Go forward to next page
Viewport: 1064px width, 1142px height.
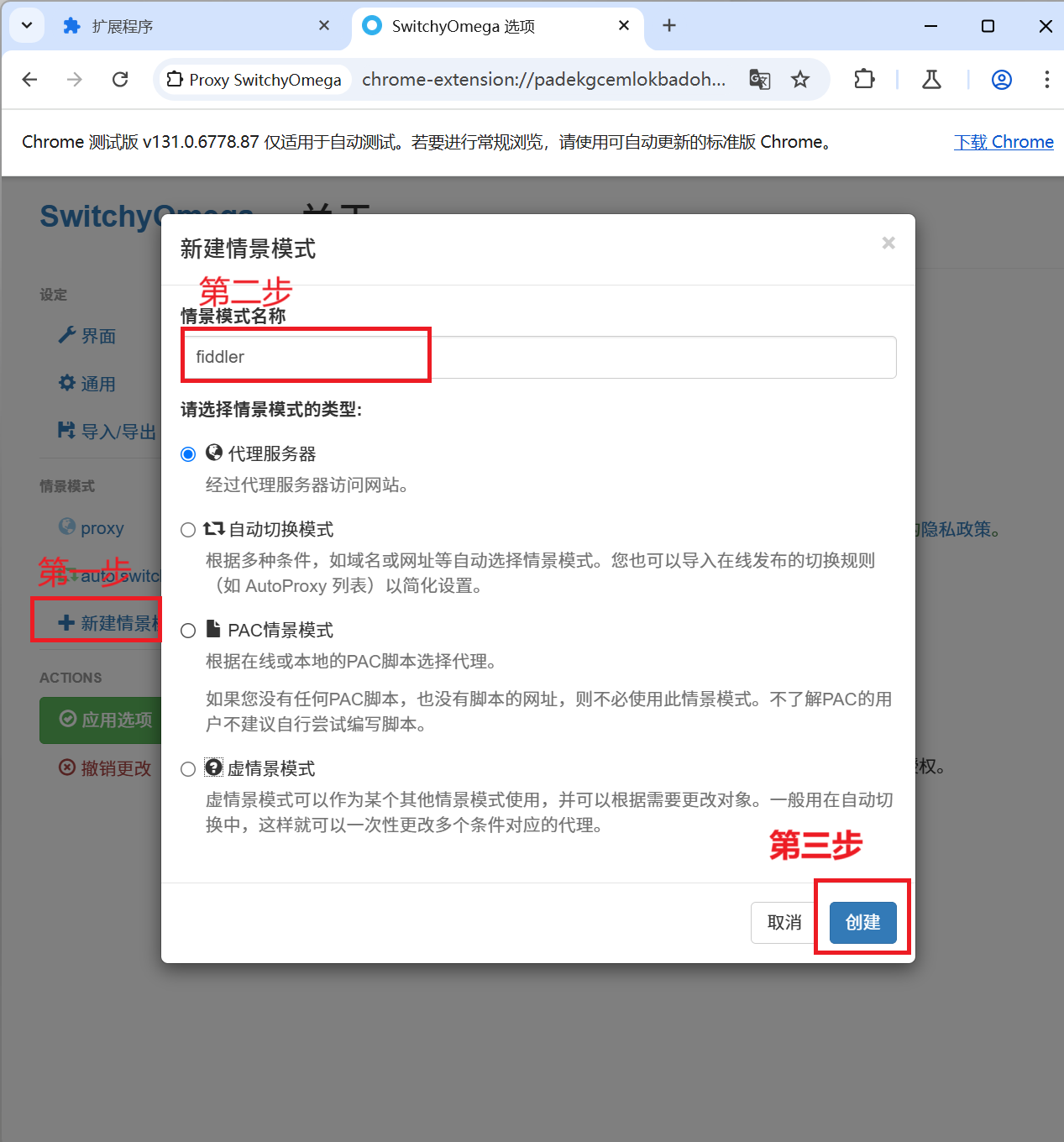pos(75,80)
